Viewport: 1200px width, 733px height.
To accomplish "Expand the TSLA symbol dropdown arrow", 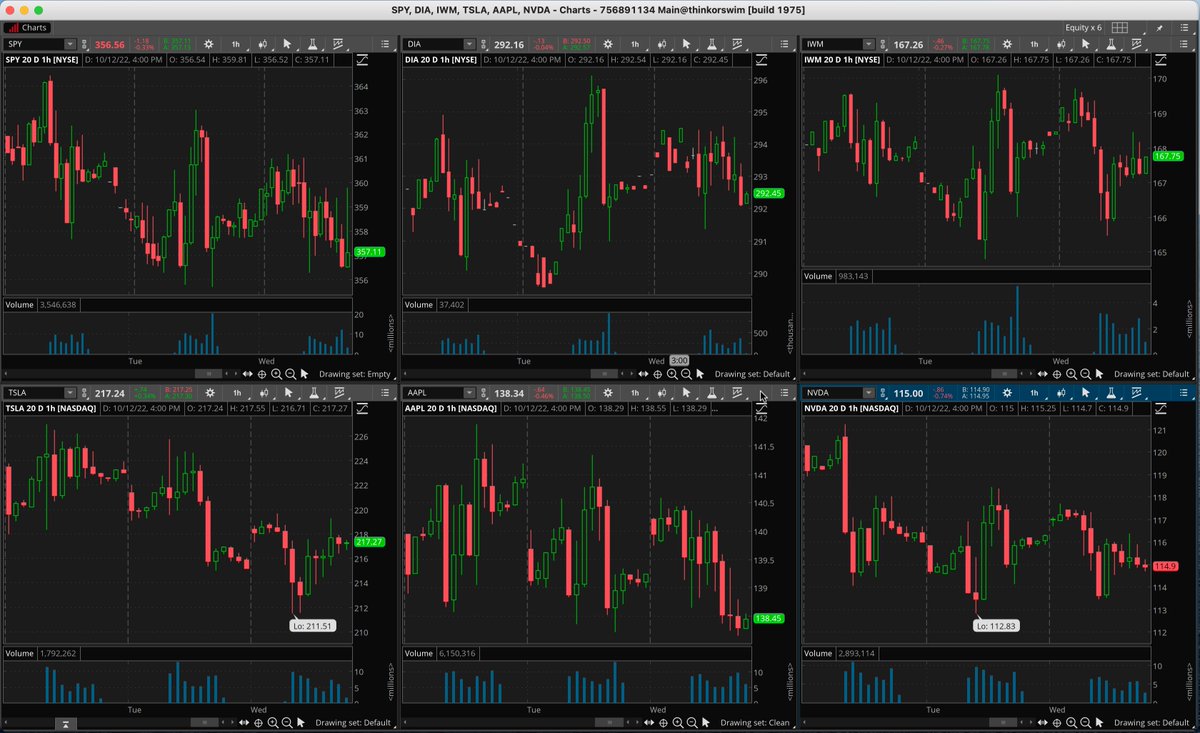I will point(69,393).
